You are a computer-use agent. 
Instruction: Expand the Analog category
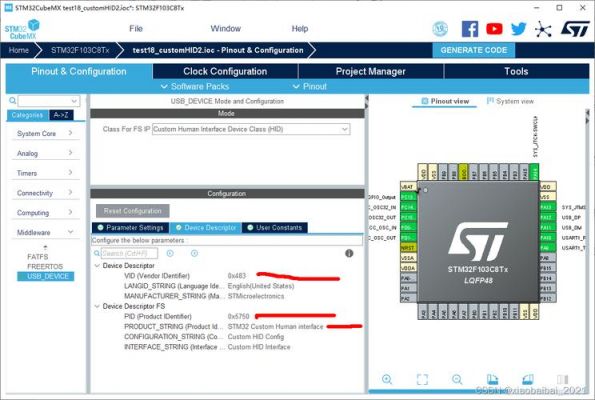45,153
